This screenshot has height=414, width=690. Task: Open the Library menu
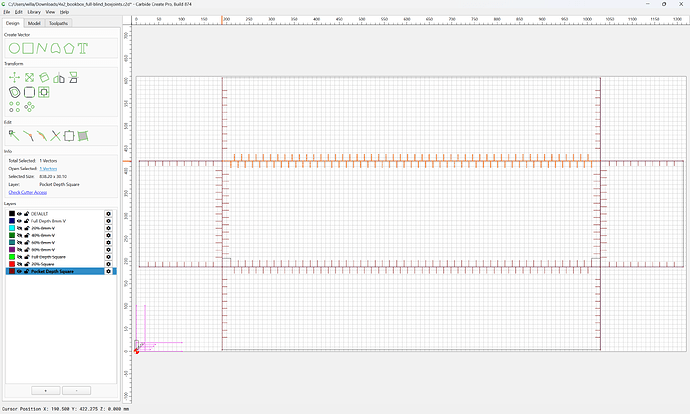tap(34, 12)
